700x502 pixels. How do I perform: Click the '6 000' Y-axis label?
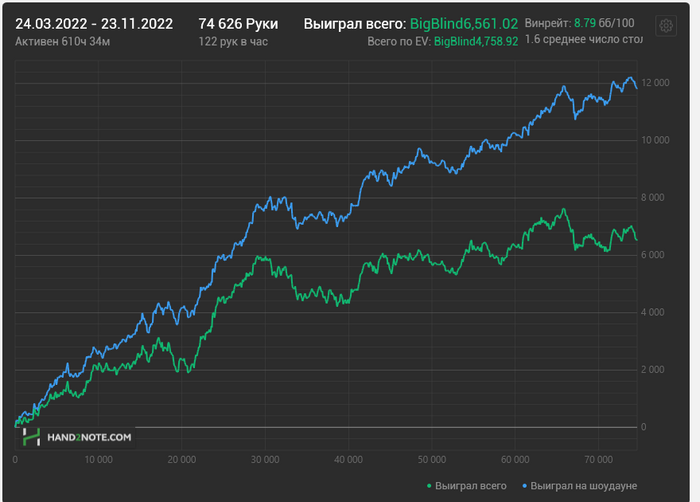click(x=653, y=255)
